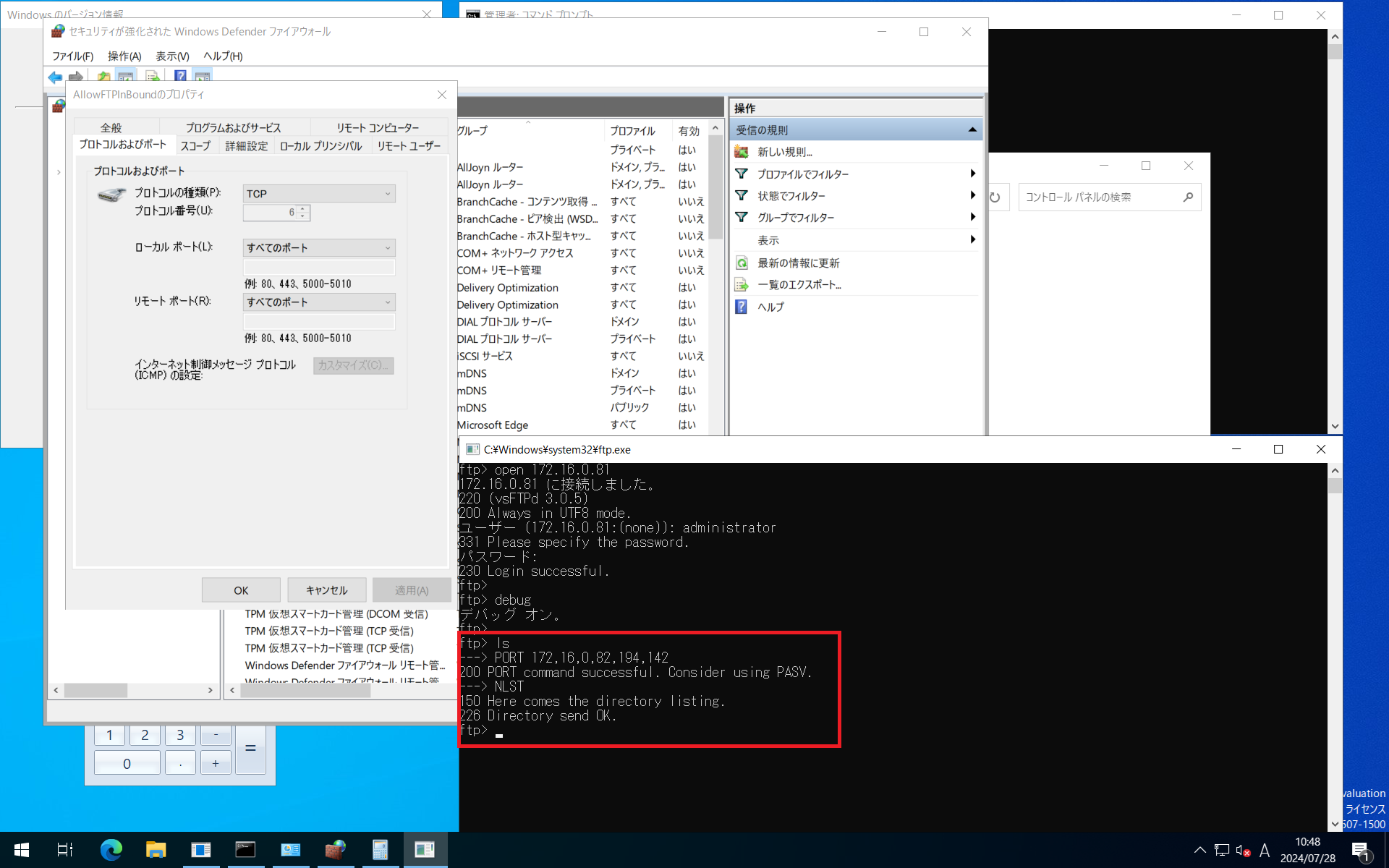Viewport: 1389px width, 868px height.
Task: Switch to the 詳細設定 tab
Action: pos(246,146)
